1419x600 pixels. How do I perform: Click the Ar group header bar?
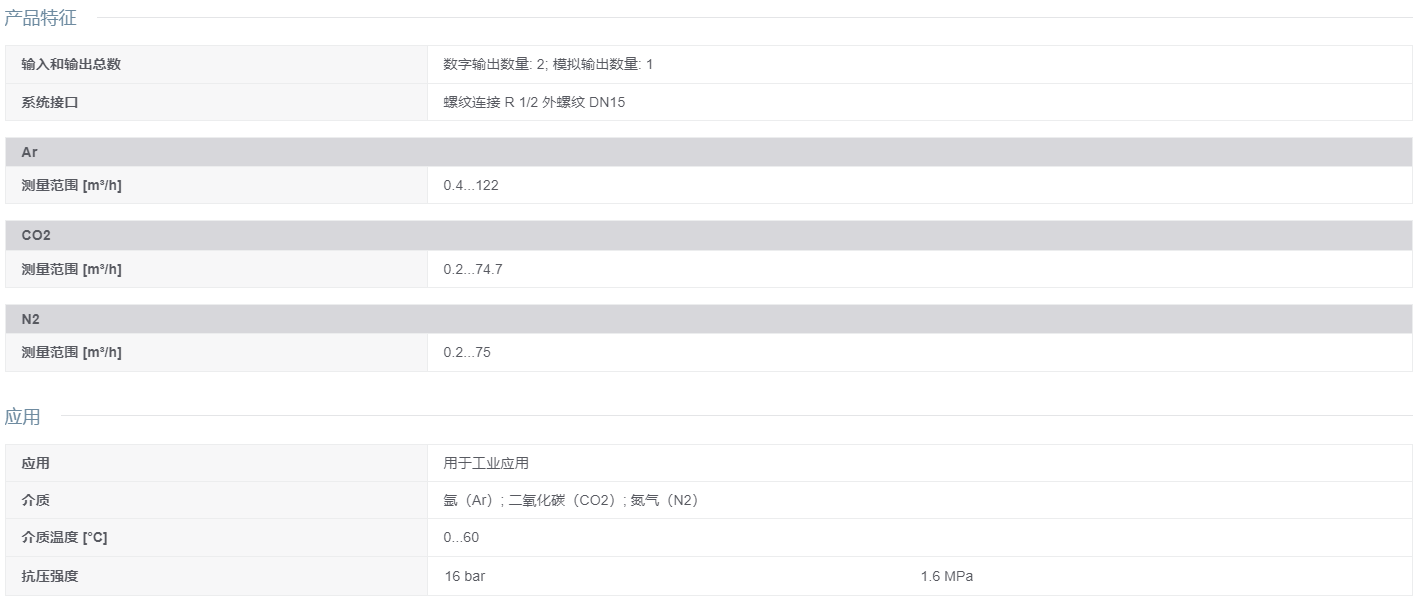709,152
